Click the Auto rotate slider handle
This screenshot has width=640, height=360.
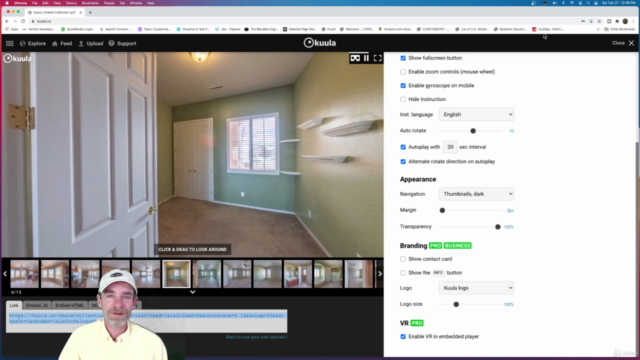point(473,131)
